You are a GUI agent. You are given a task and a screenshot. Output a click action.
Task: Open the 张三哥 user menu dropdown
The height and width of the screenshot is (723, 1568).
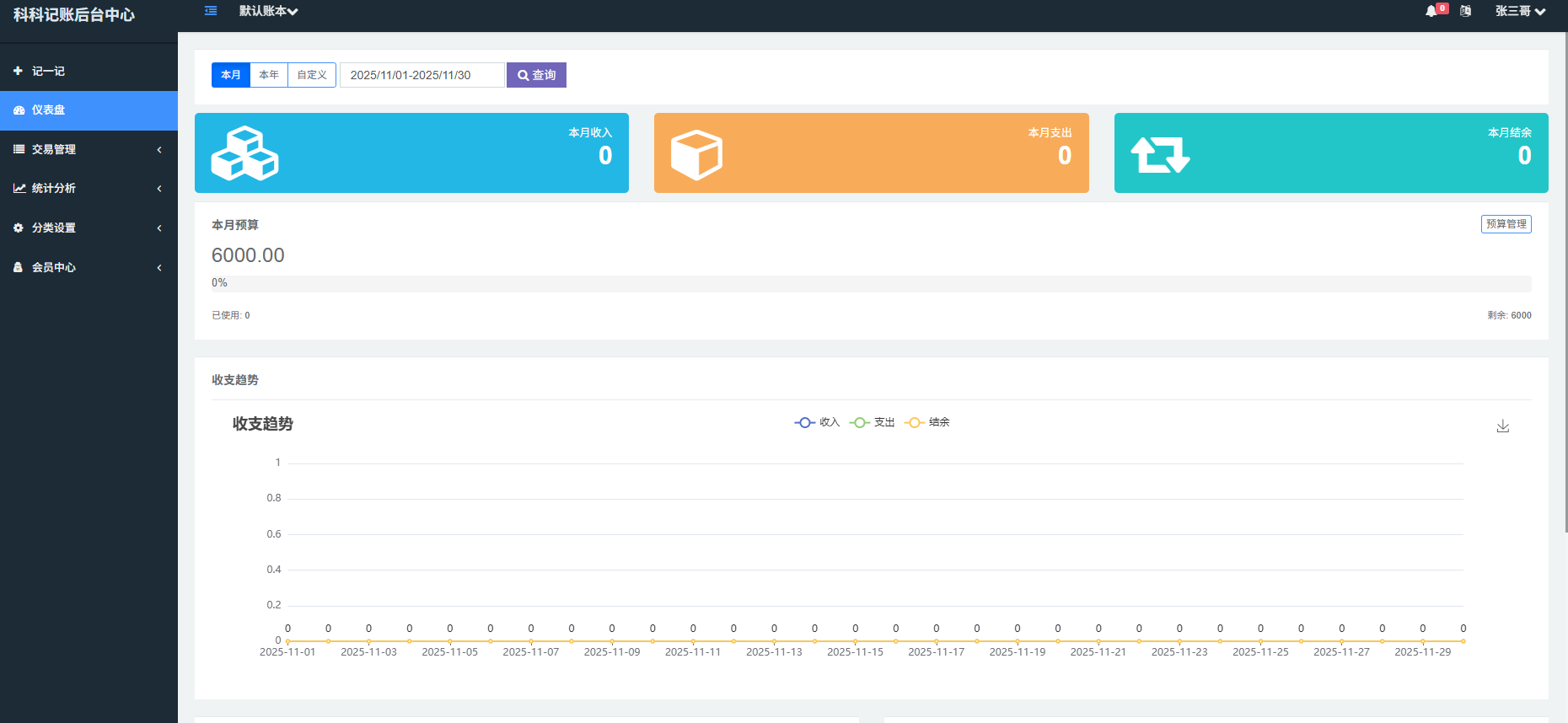coord(1520,11)
